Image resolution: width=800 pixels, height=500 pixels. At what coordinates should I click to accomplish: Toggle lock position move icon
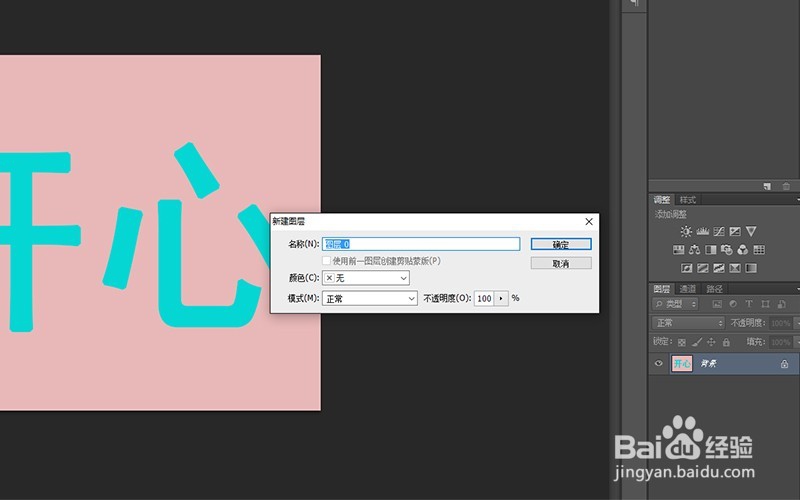711,342
